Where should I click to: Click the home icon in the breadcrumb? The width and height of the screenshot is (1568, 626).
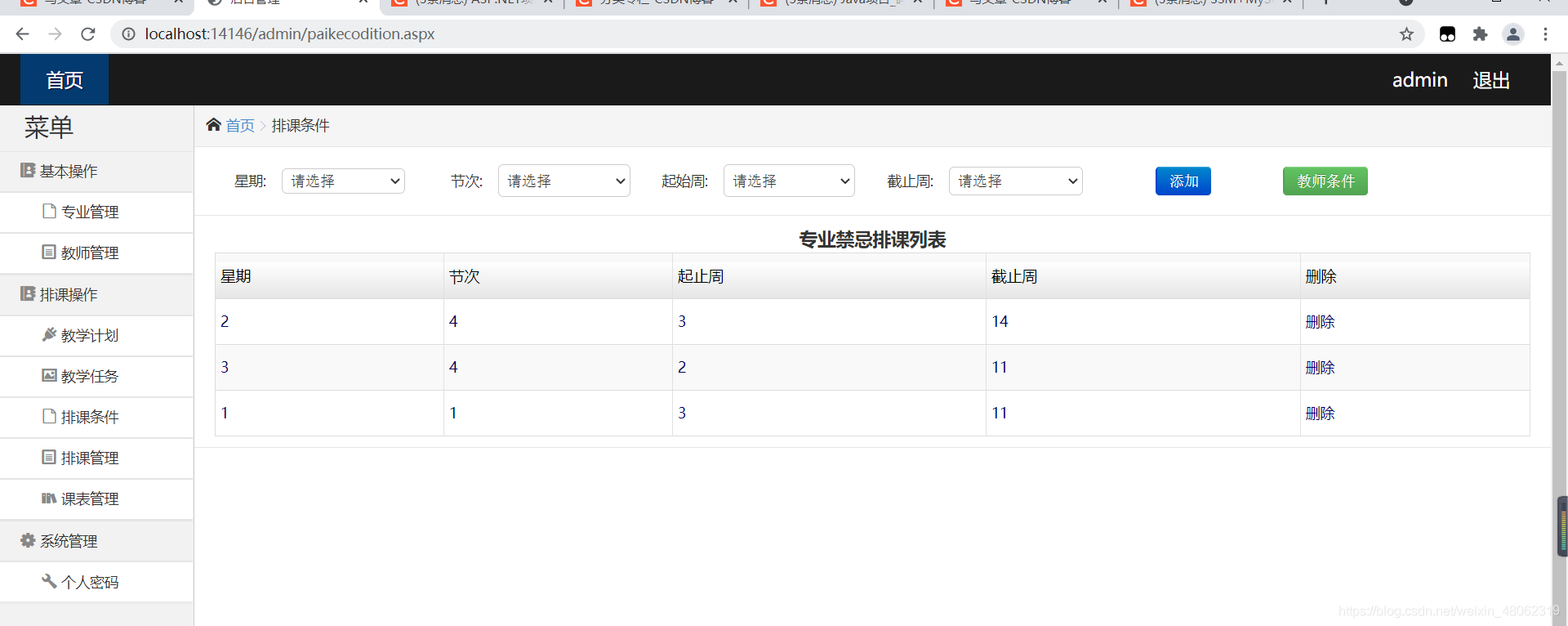click(214, 124)
